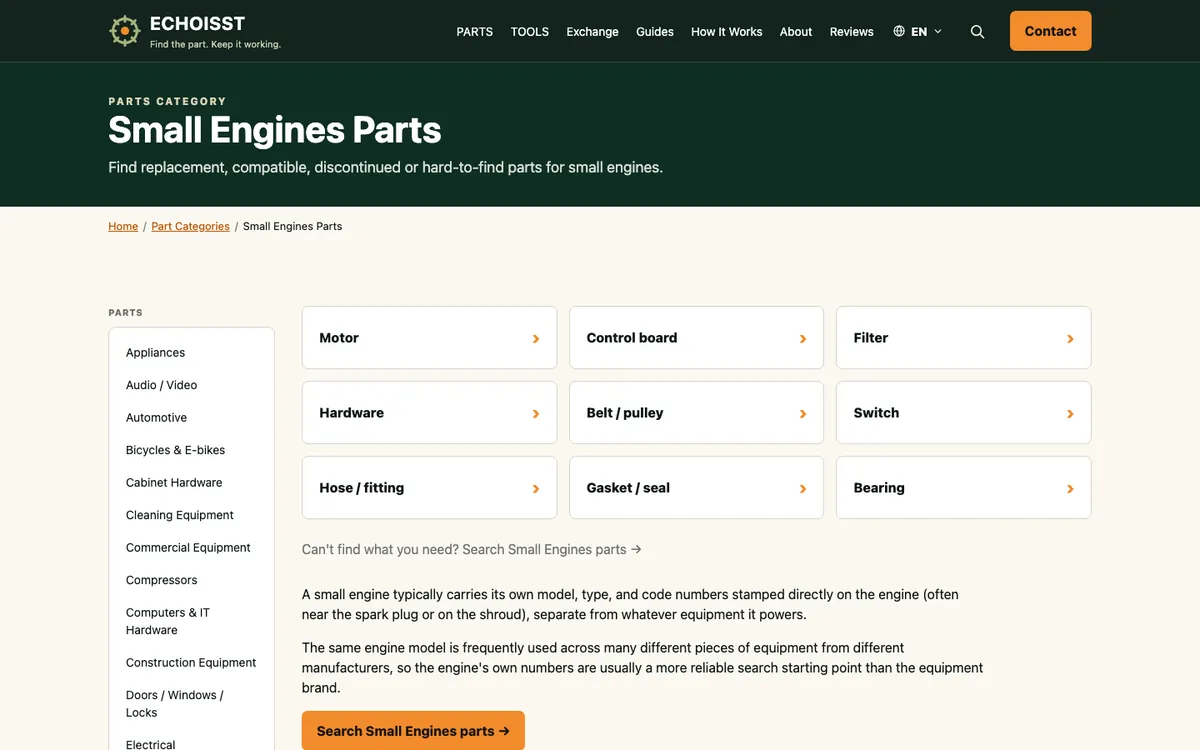Expand the EN language dropdown chevron
The height and width of the screenshot is (750, 1200).
[x=938, y=32]
